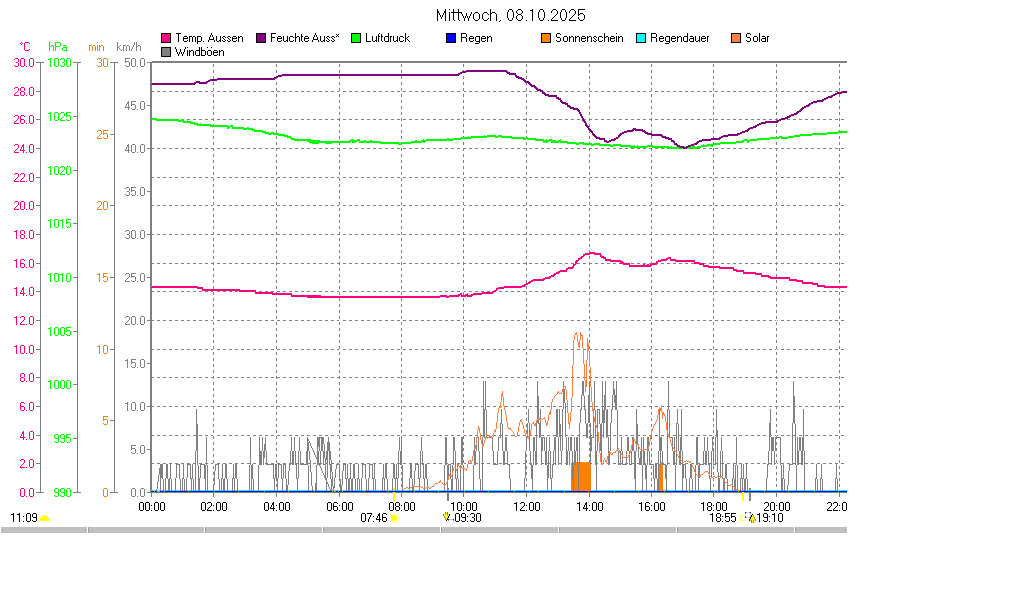Click the cyan Regendauer legend square
1024x608 pixels.
click(641, 38)
